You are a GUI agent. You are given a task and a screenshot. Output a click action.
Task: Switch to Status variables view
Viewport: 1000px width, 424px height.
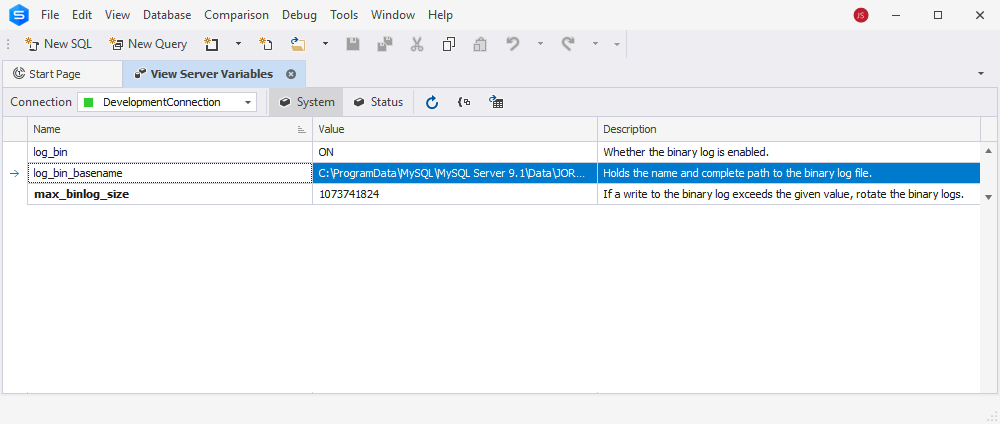[379, 102]
